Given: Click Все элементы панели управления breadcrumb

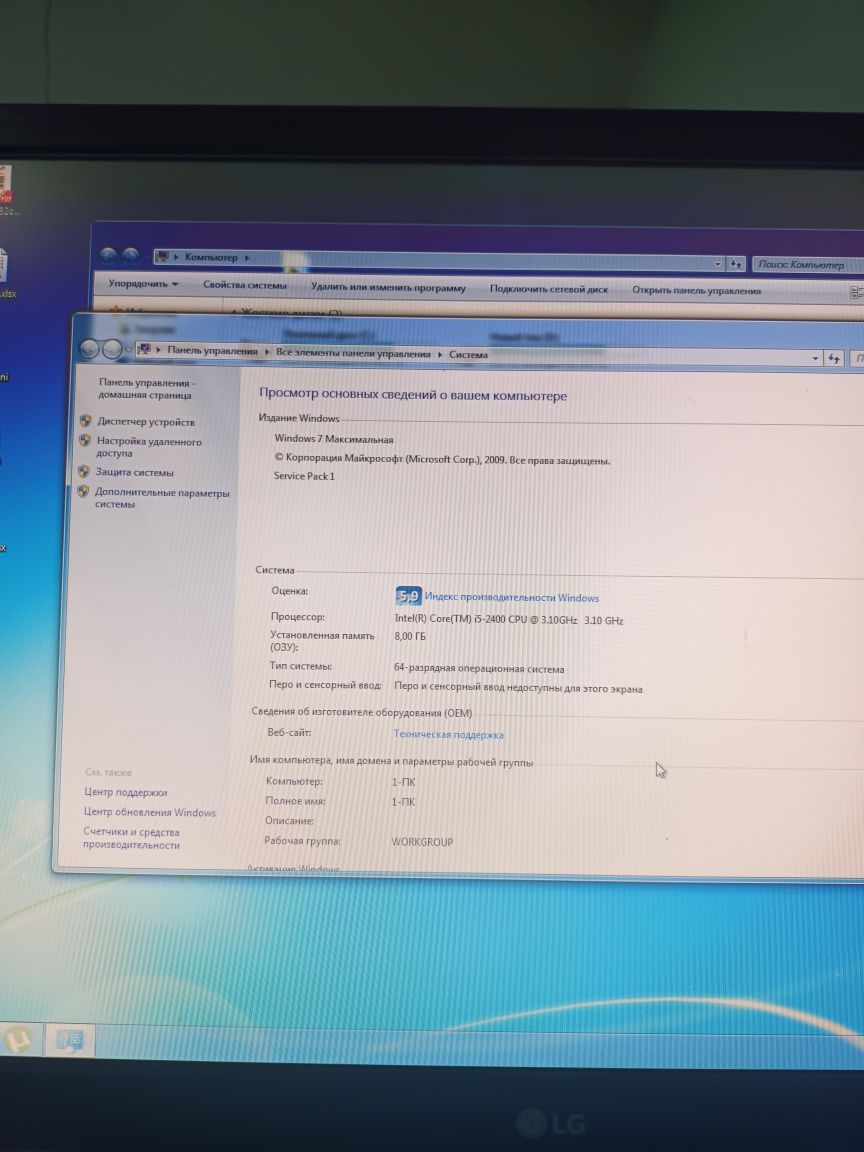Looking at the screenshot, I should click(353, 353).
